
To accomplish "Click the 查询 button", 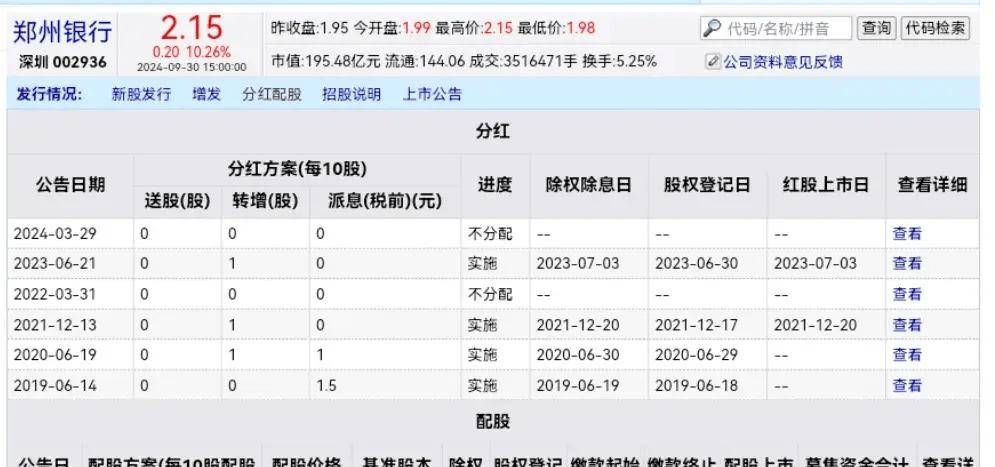I will (876, 28).
